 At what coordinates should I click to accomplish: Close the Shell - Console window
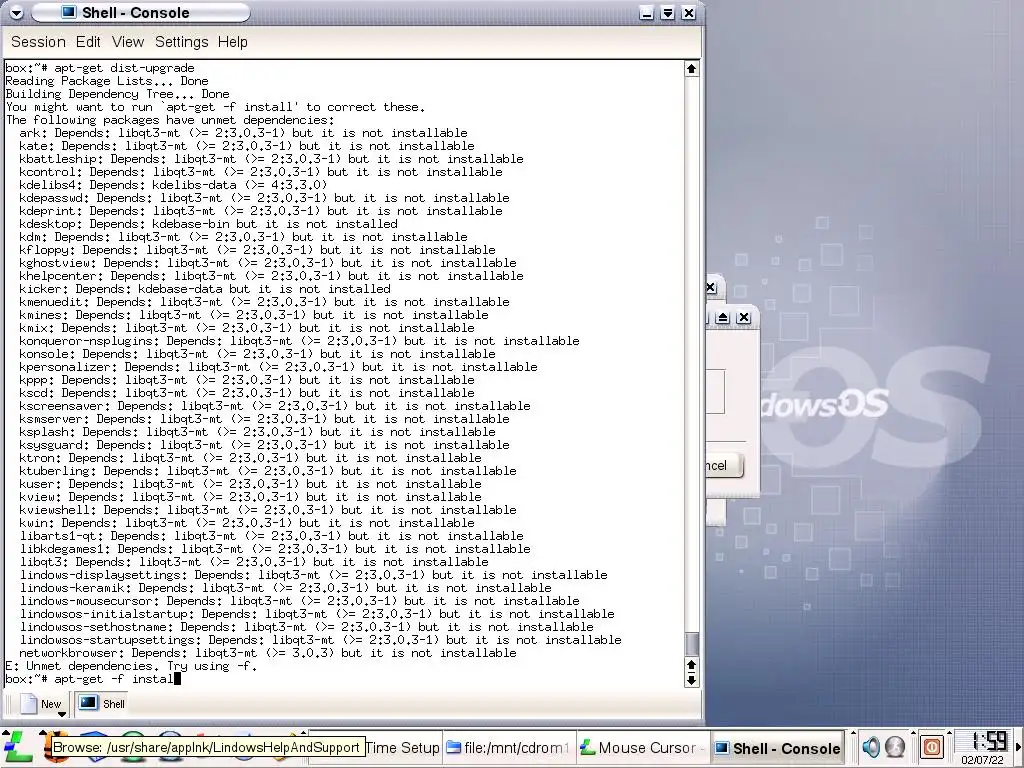coord(688,13)
